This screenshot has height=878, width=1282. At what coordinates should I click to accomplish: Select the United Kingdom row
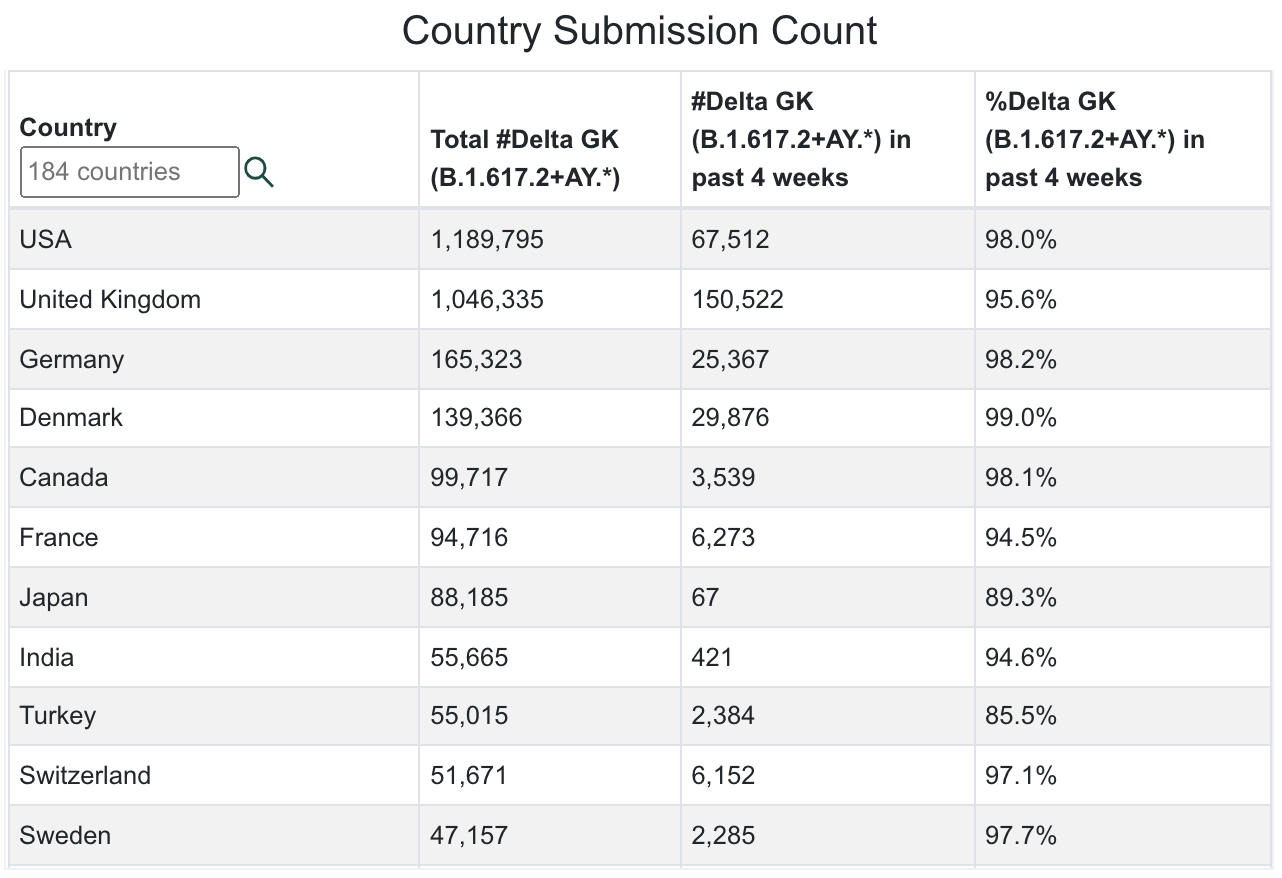tap(640, 299)
